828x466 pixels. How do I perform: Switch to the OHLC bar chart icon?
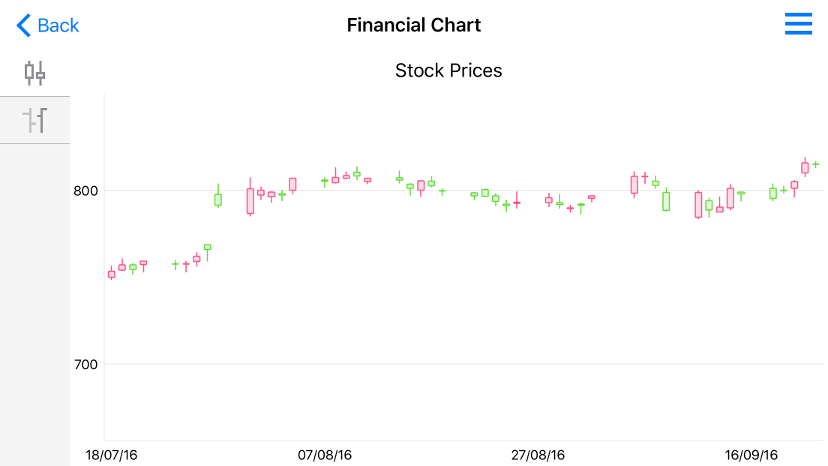pyautogui.click(x=35, y=121)
